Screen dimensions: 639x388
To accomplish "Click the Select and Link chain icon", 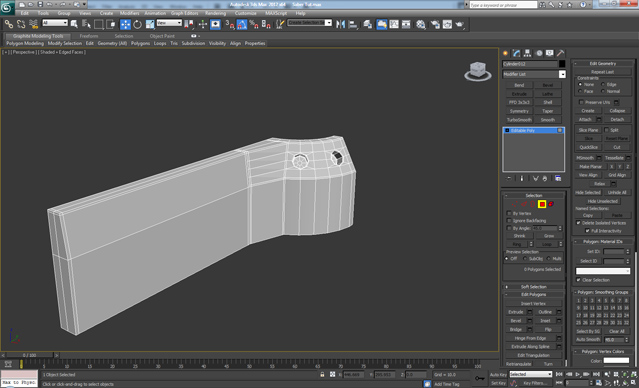I will click(x=9, y=24).
